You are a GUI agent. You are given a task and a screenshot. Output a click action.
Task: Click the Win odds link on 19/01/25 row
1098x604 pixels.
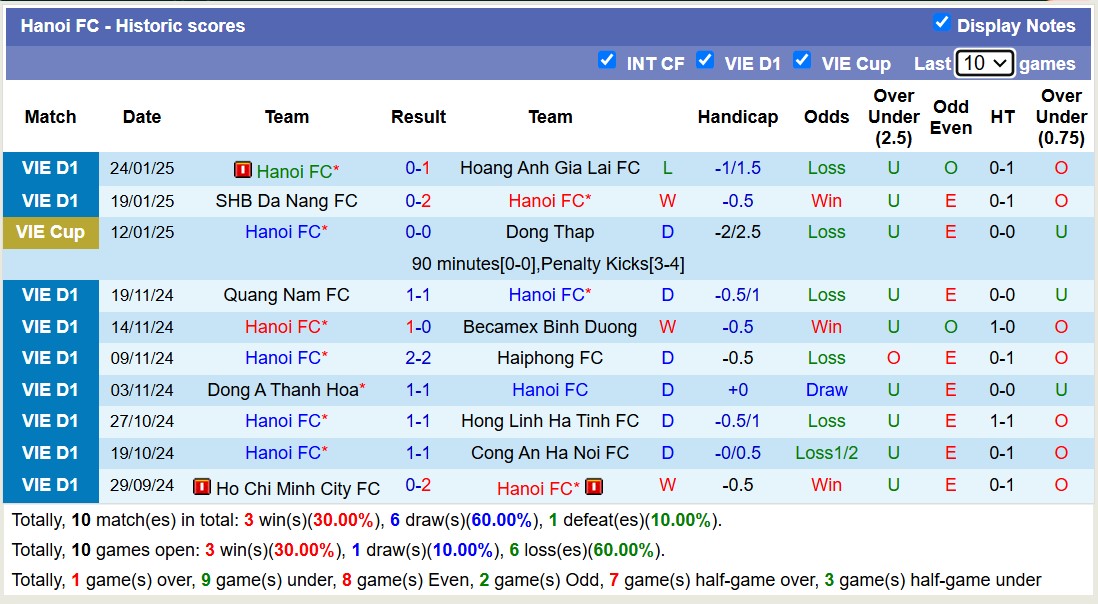(x=826, y=200)
